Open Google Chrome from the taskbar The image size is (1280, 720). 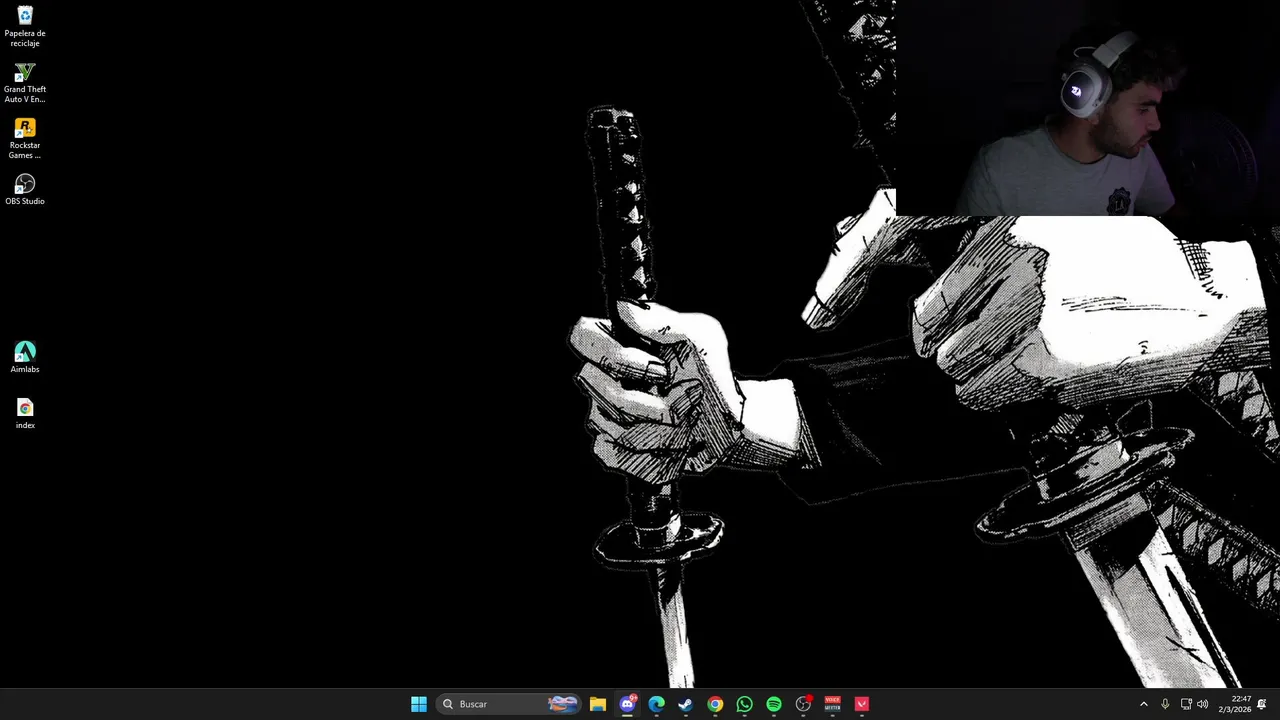coord(715,704)
